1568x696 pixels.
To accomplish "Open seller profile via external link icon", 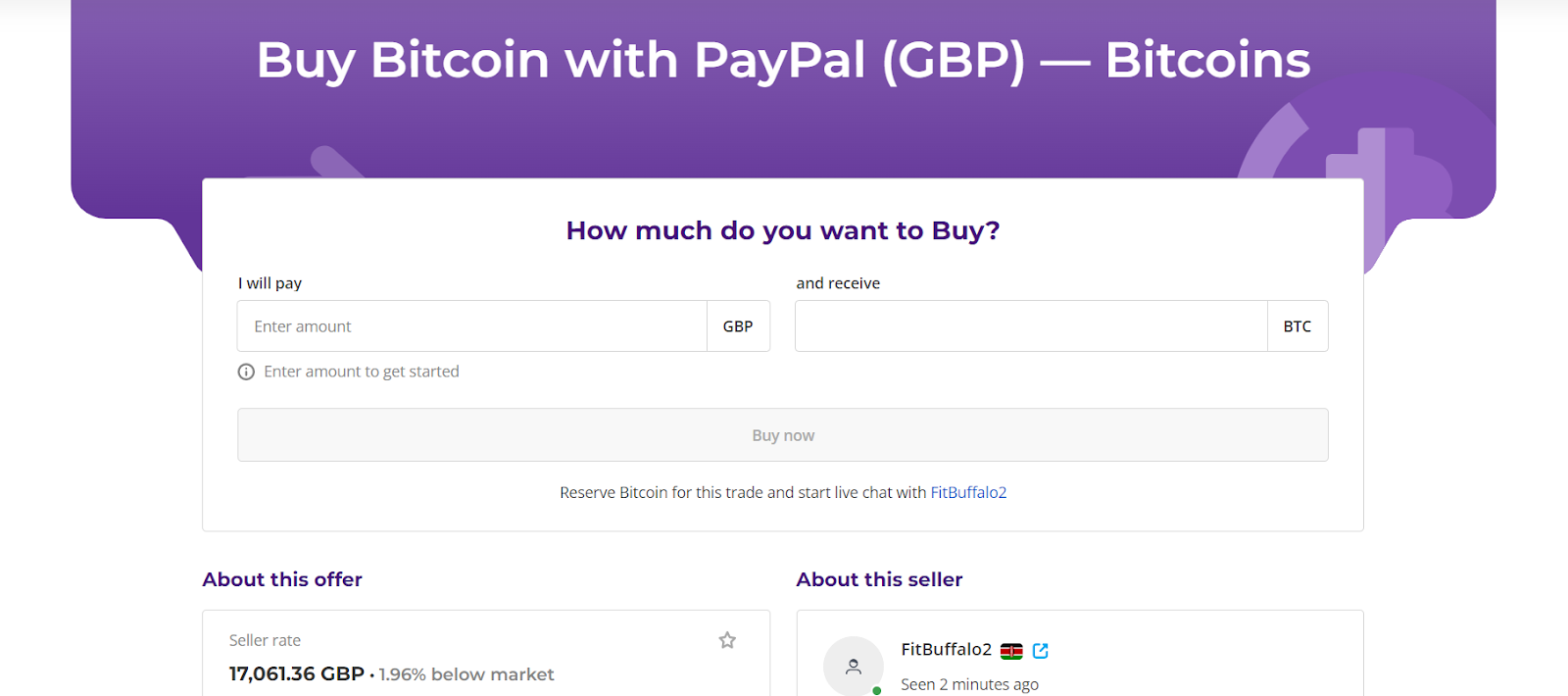I will click(1041, 651).
